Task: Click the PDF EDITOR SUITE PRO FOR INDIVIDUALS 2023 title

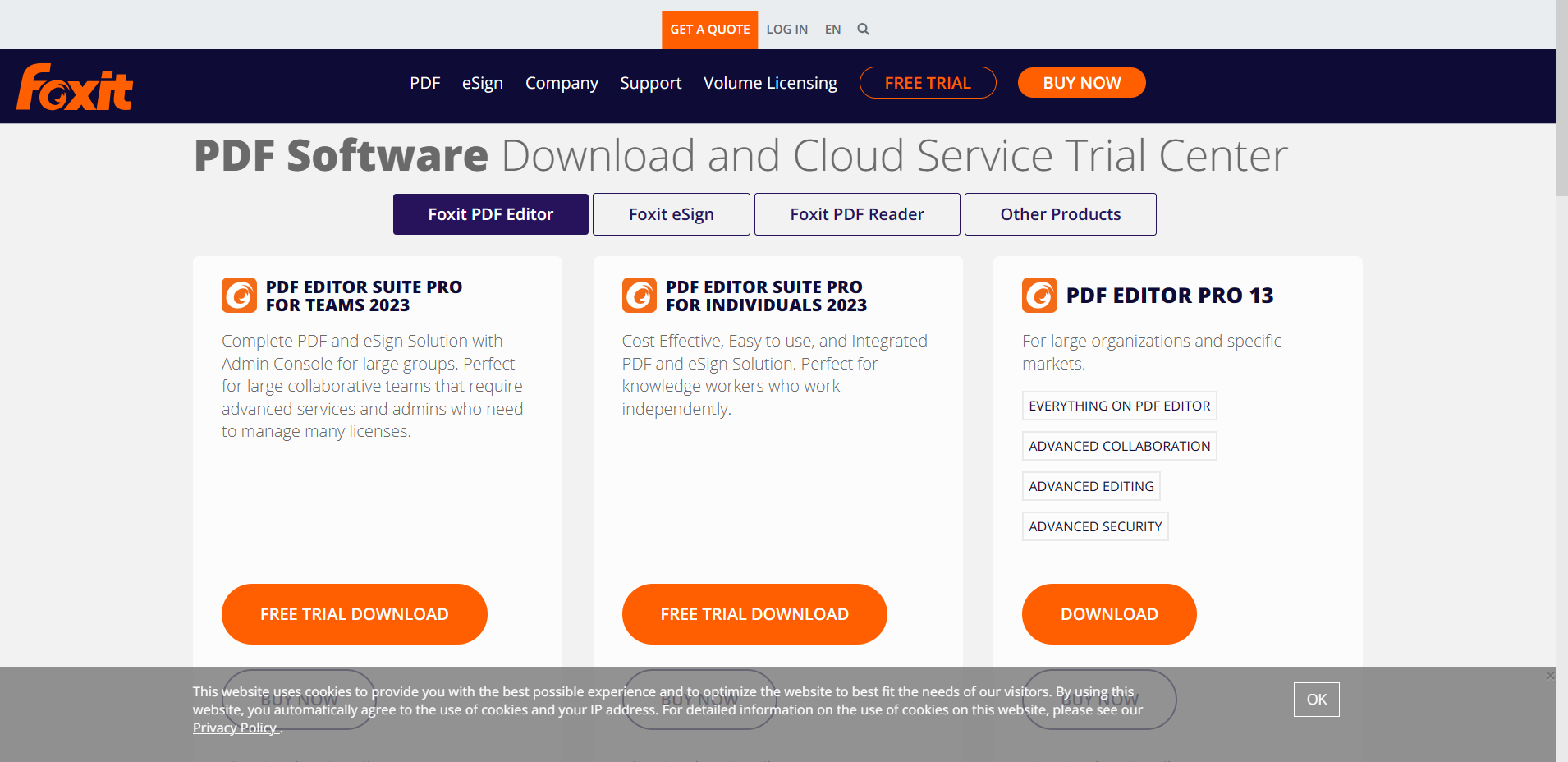Action: click(x=766, y=296)
